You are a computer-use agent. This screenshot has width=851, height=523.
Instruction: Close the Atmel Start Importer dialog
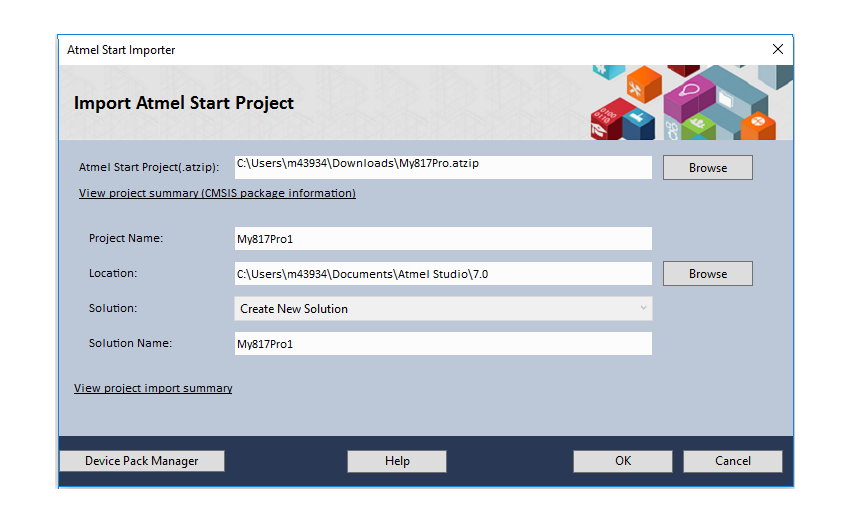[778, 49]
